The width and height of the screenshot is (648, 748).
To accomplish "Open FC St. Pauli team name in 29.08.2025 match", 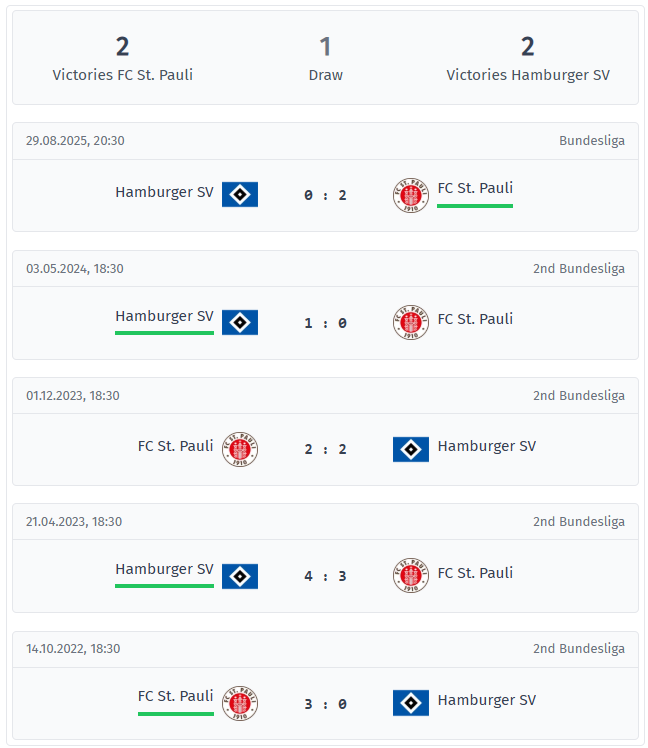I will click(475, 188).
